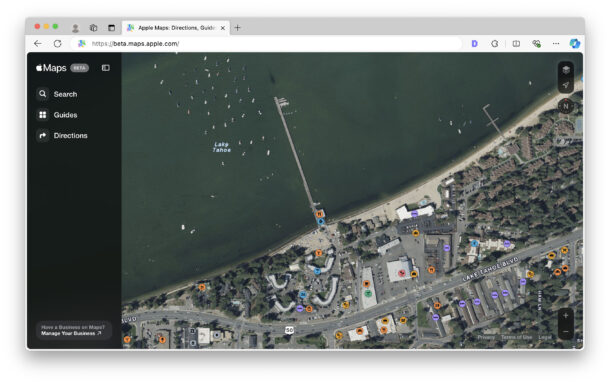This screenshot has width=610, height=384.
Task: Open the map mode layers button
Action: [x=566, y=70]
